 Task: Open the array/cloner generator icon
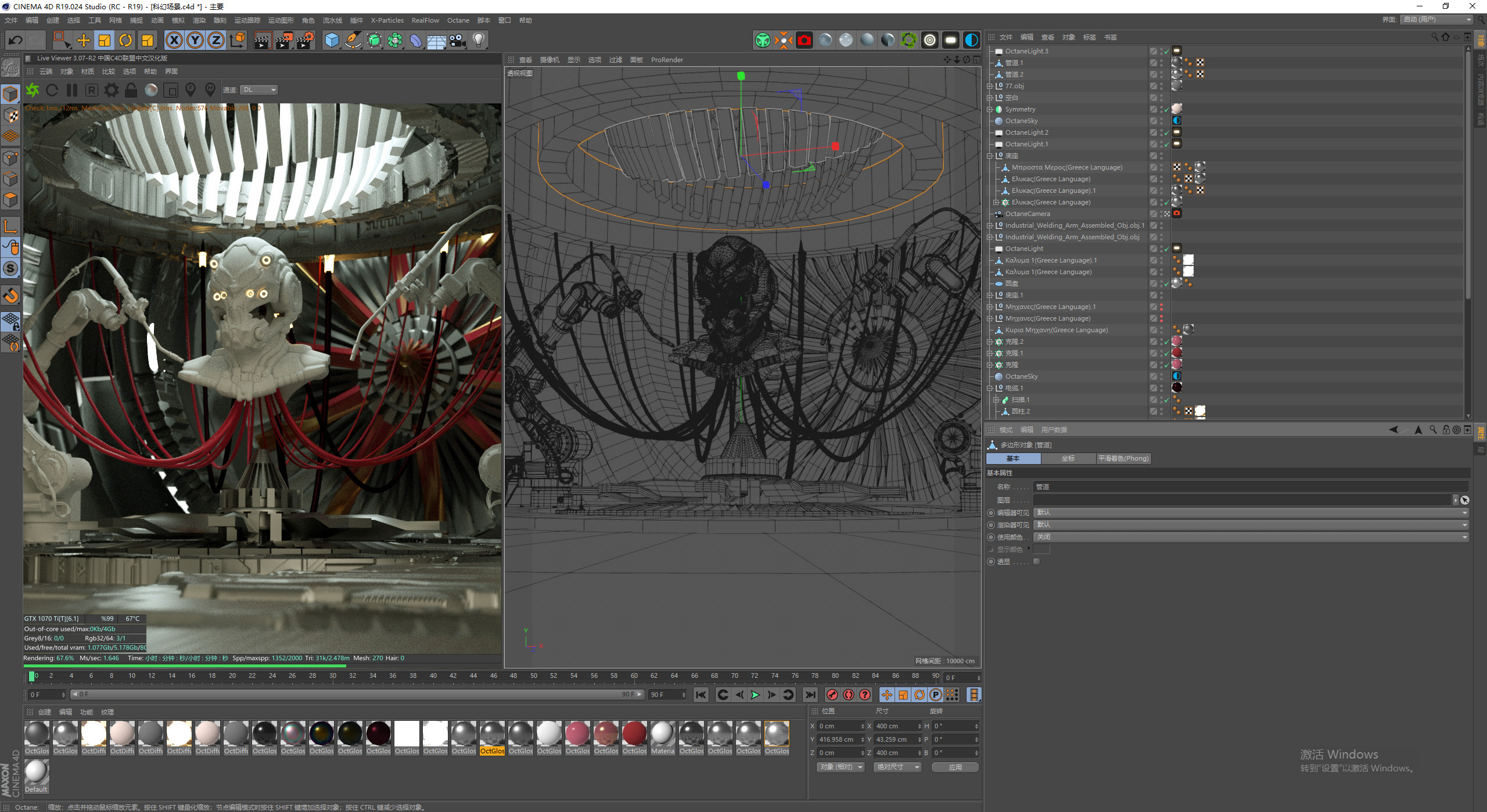point(395,40)
